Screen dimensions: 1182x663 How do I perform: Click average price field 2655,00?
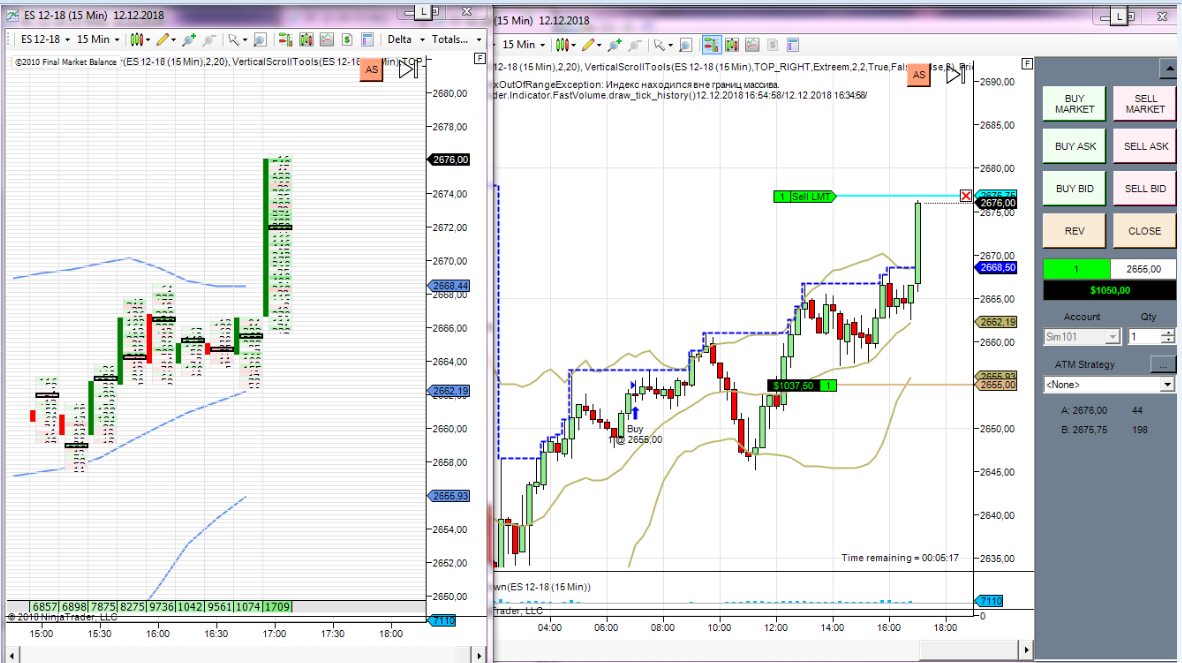1143,269
